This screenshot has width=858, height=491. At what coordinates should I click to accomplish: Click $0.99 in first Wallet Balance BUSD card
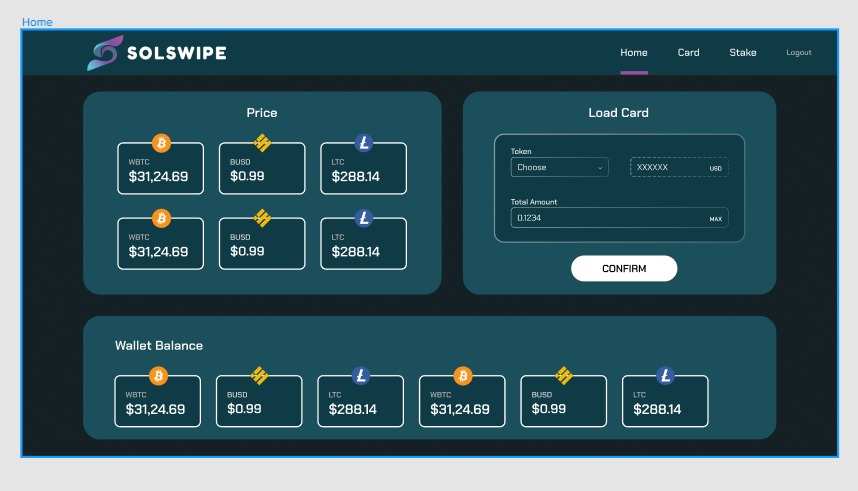pyautogui.click(x=244, y=409)
